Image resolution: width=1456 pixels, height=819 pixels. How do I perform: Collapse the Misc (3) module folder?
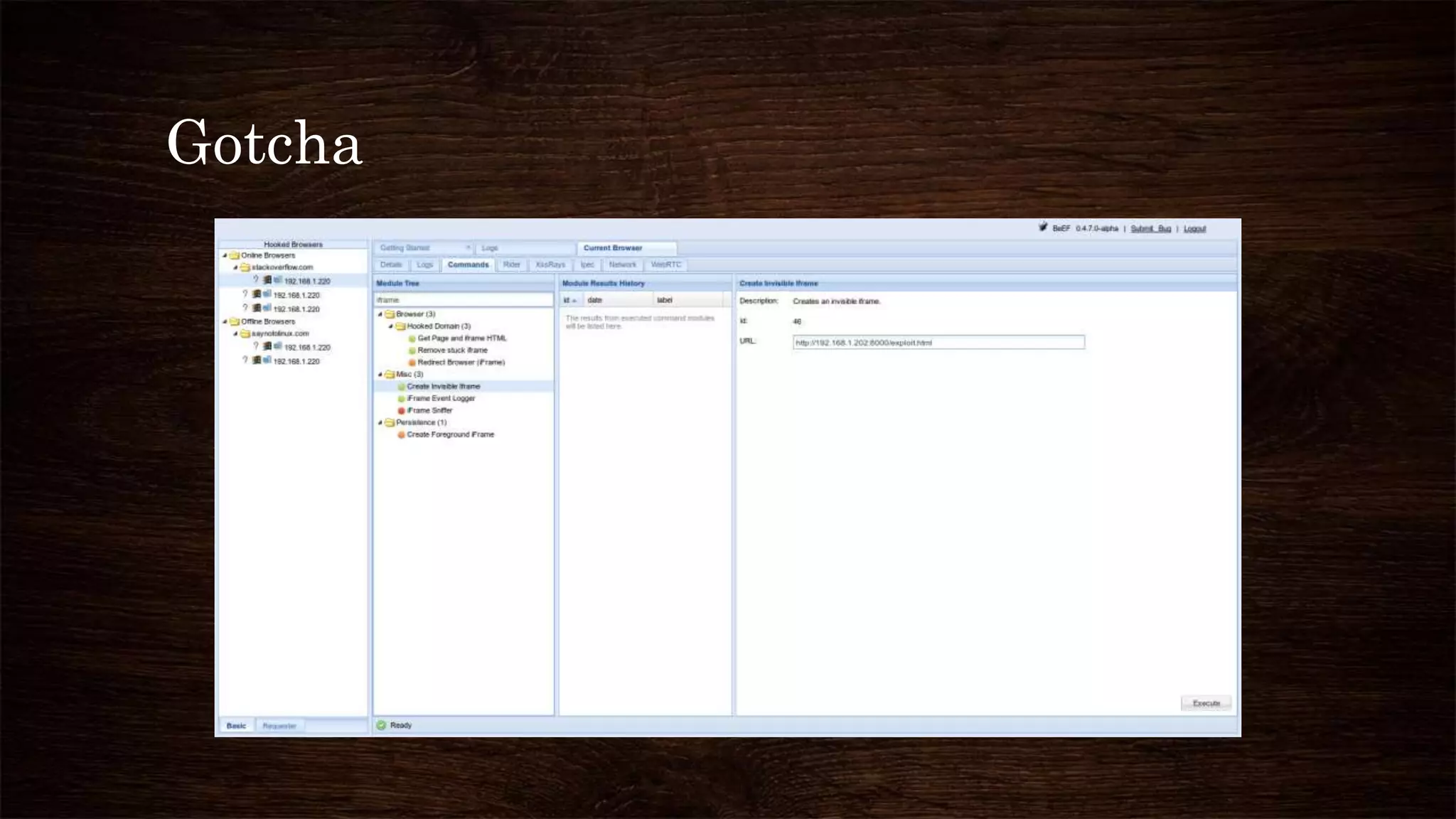(380, 374)
